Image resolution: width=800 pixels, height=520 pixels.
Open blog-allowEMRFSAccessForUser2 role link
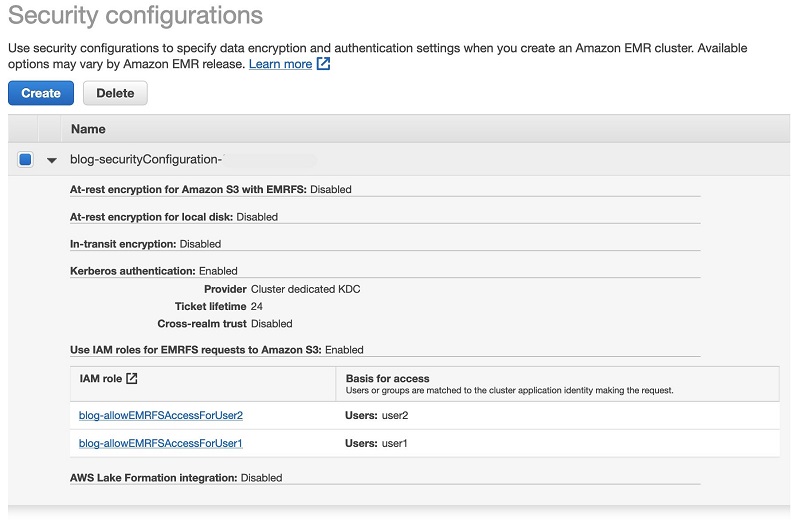point(161,415)
